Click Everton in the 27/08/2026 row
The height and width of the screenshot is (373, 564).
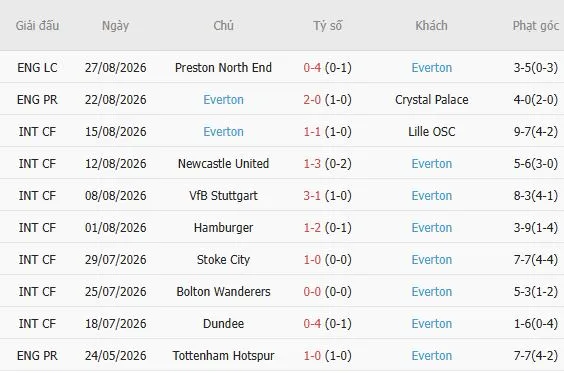432,68
